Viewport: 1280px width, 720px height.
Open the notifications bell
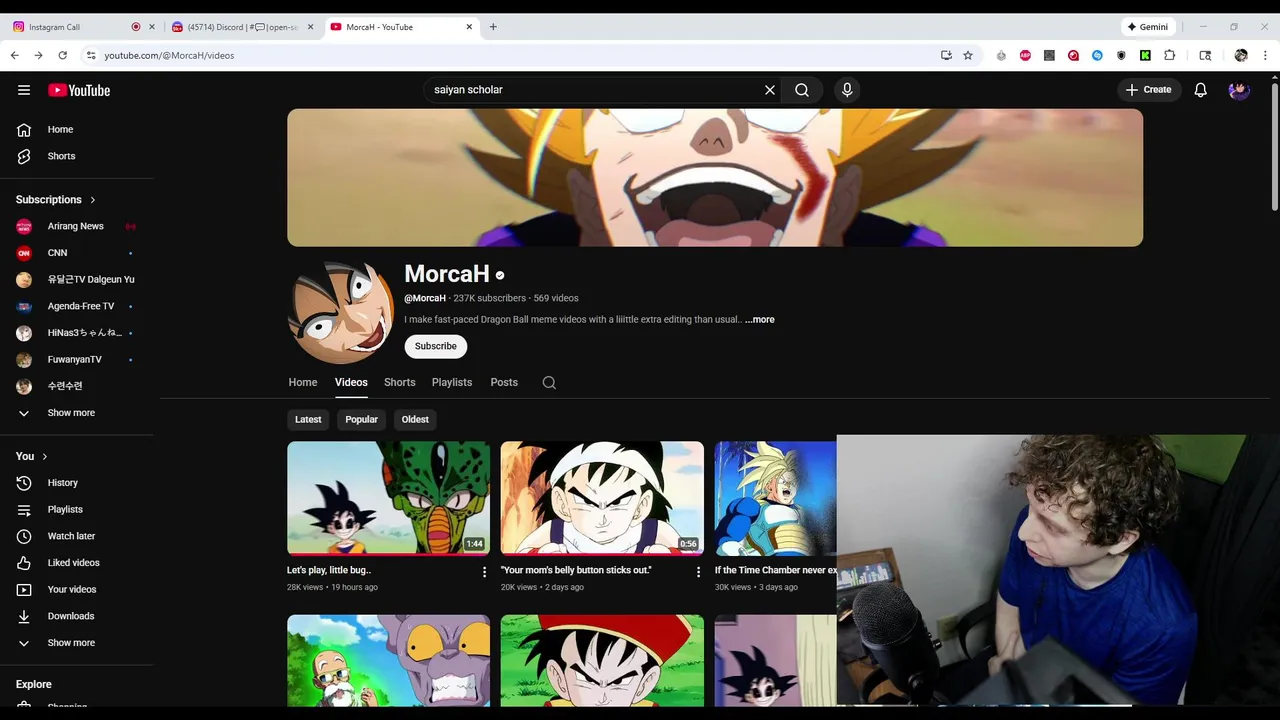click(x=1201, y=90)
